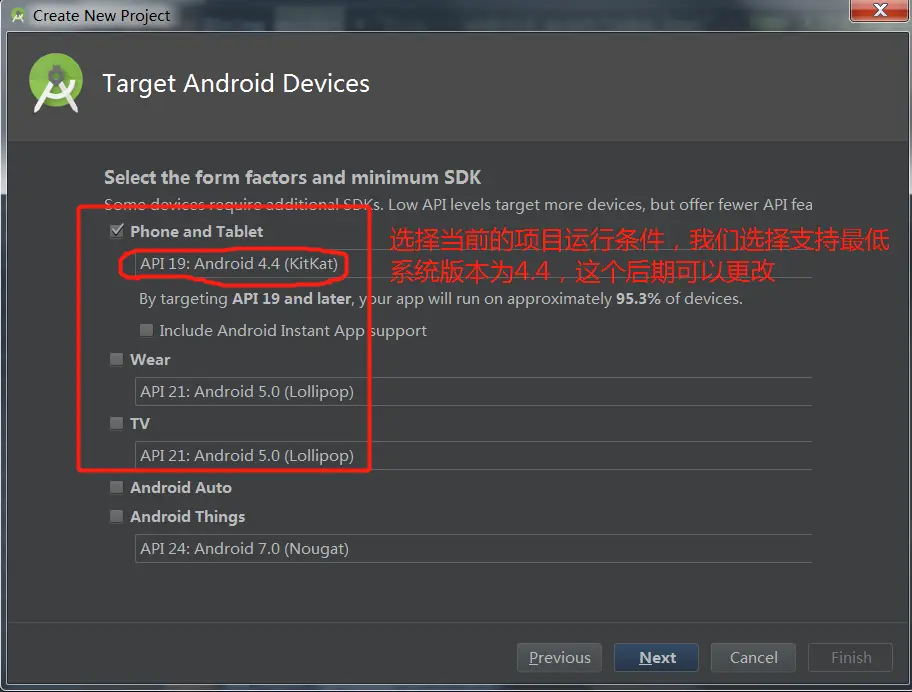The height and width of the screenshot is (692, 912).
Task: Enable Include Android Instant App support
Action: tap(147, 330)
